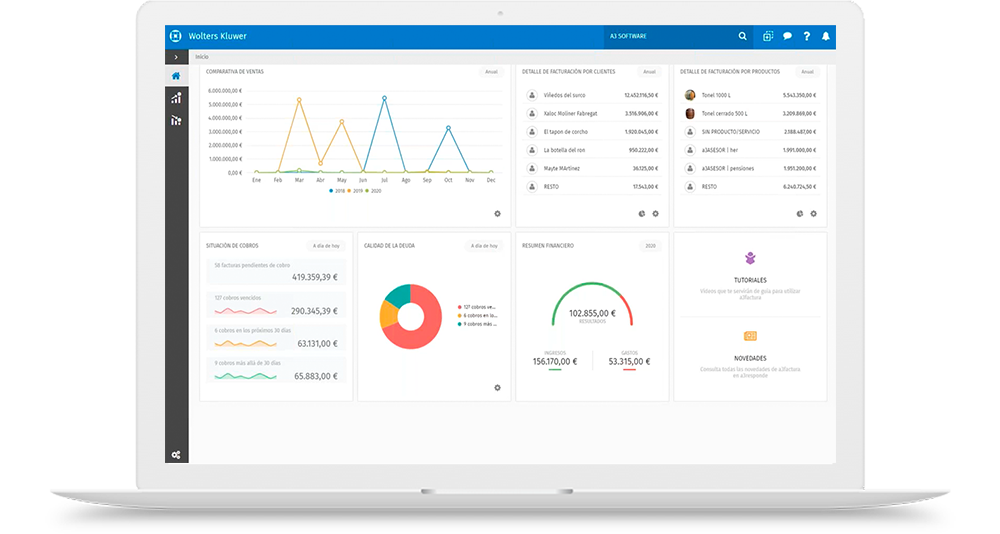Open the Home dashboard sidebar icon

point(176,76)
